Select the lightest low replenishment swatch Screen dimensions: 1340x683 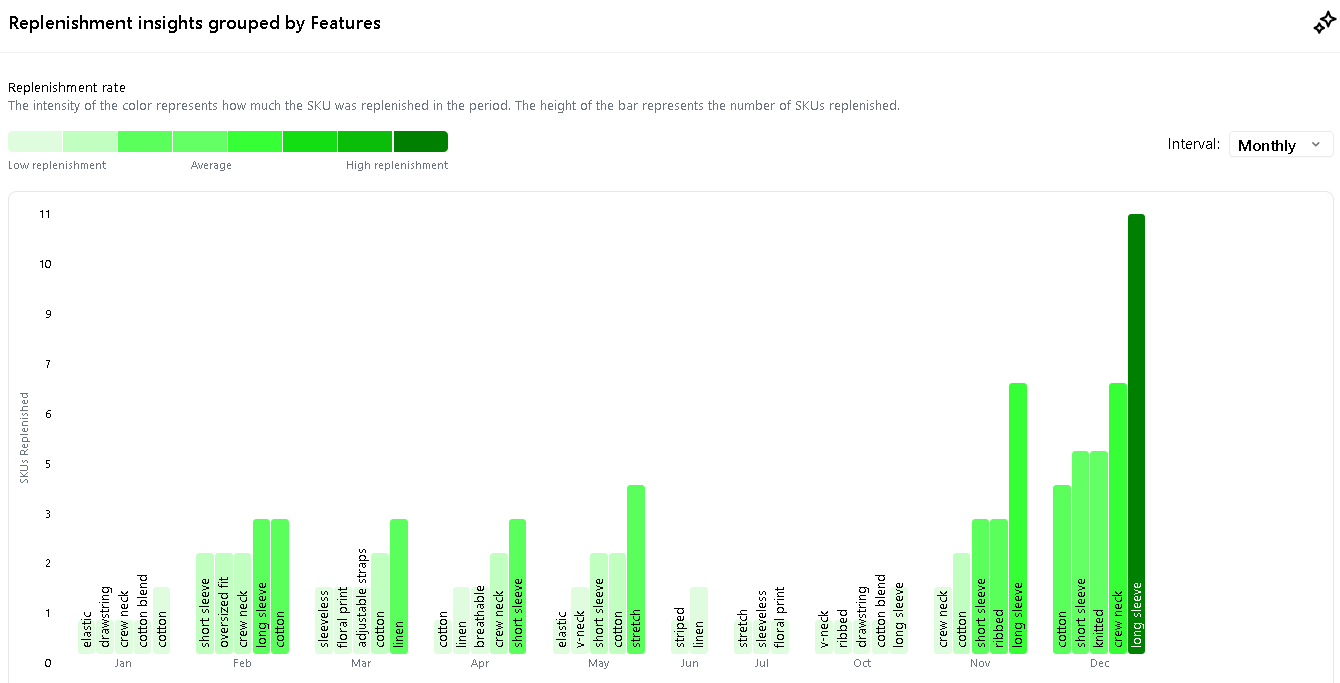point(35,141)
